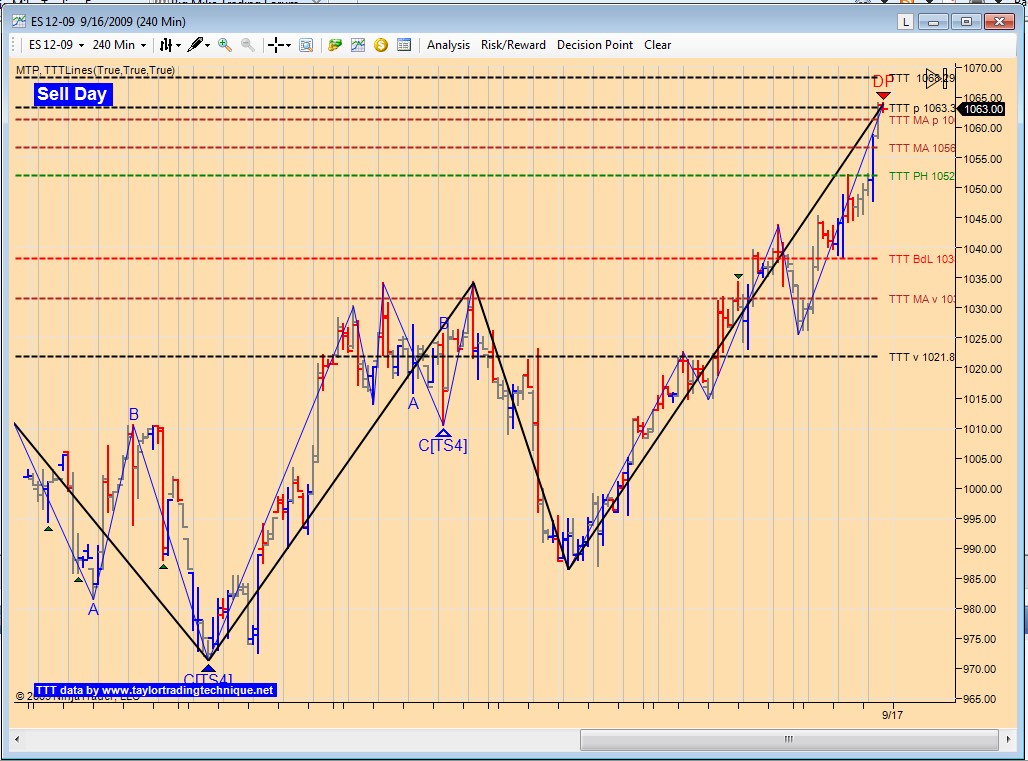
Task: Toggle the link L button in title bar
Action: pyautogui.click(x=905, y=22)
